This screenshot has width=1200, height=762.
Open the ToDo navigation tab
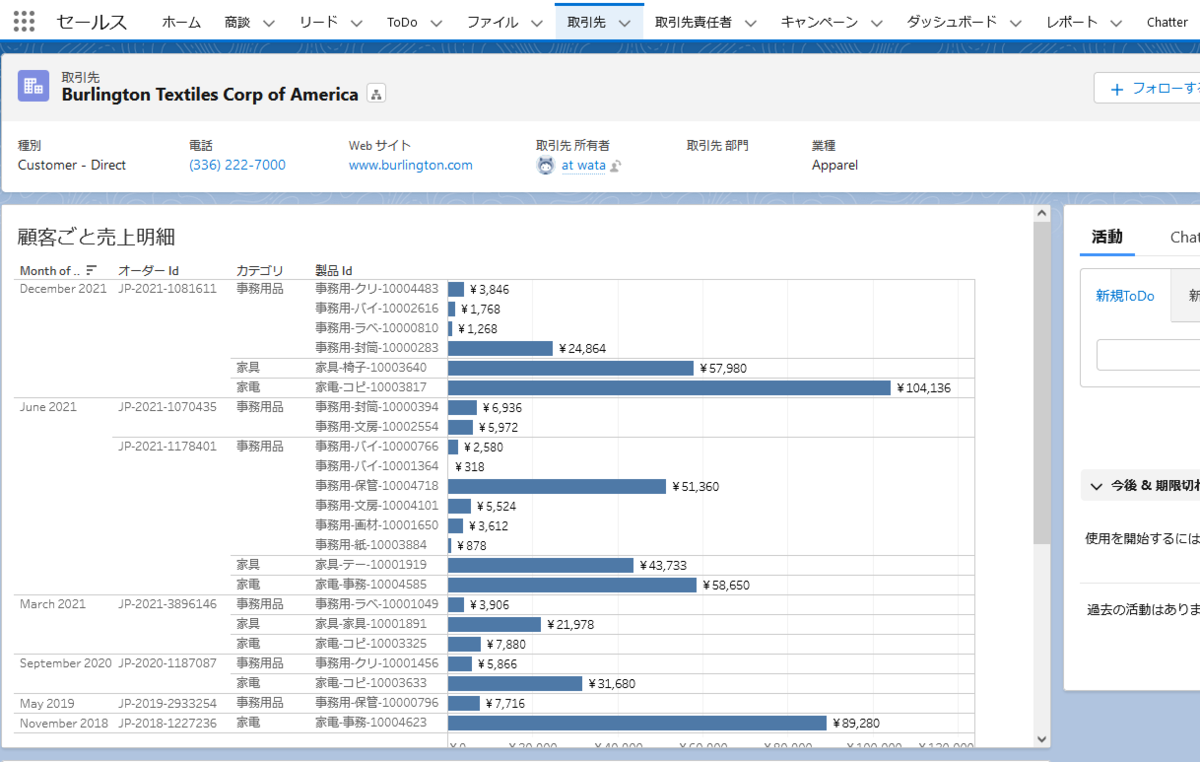402,22
